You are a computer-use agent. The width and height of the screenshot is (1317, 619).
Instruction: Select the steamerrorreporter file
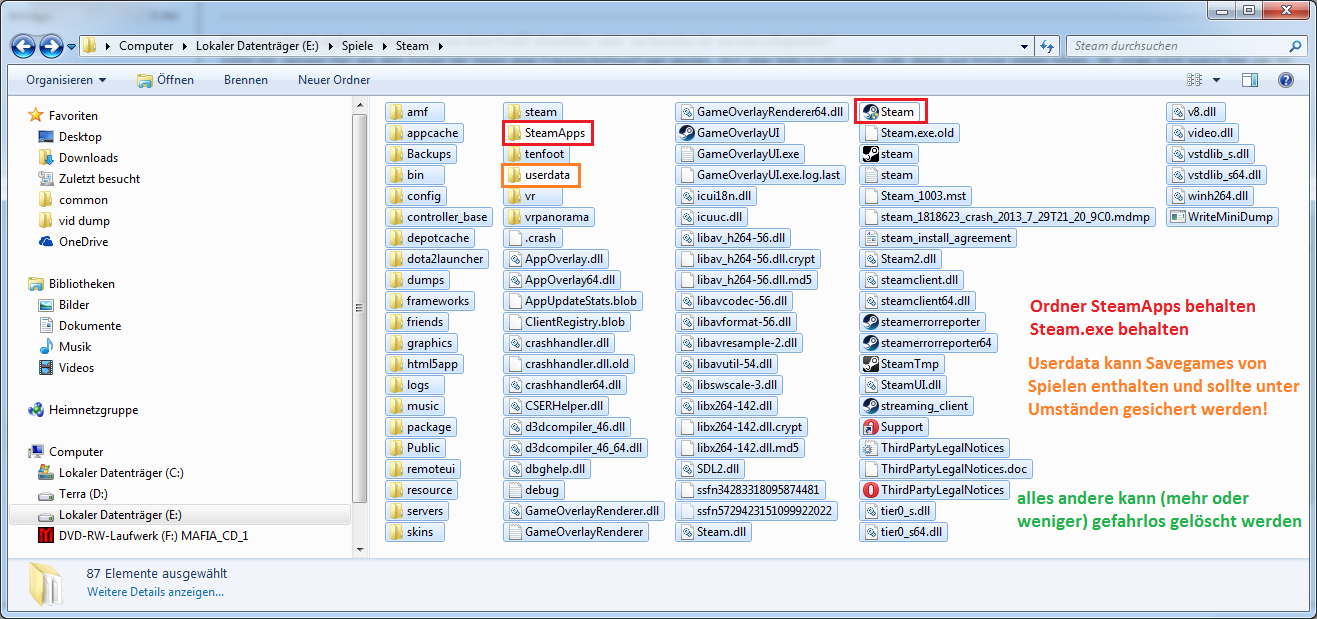tap(922, 322)
